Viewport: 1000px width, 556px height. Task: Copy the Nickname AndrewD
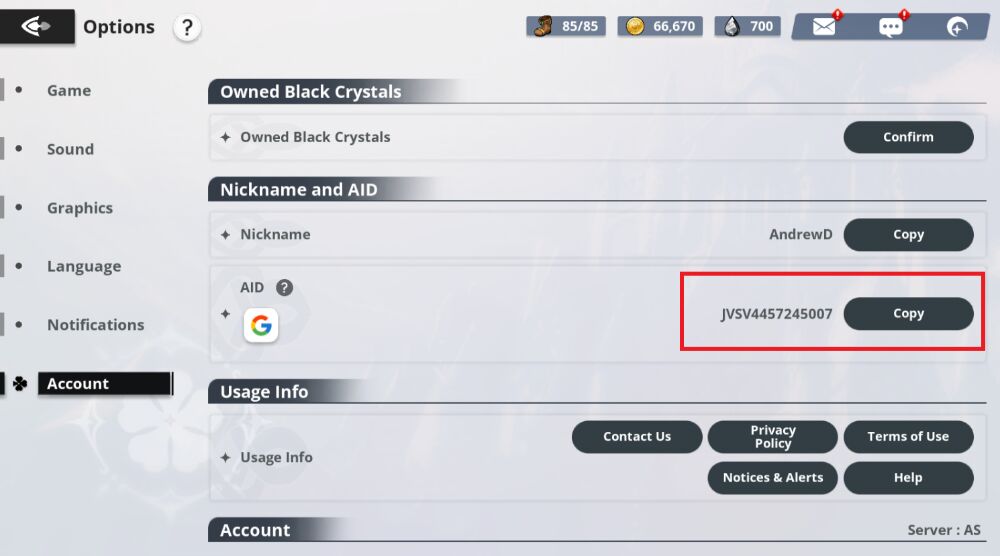point(908,234)
